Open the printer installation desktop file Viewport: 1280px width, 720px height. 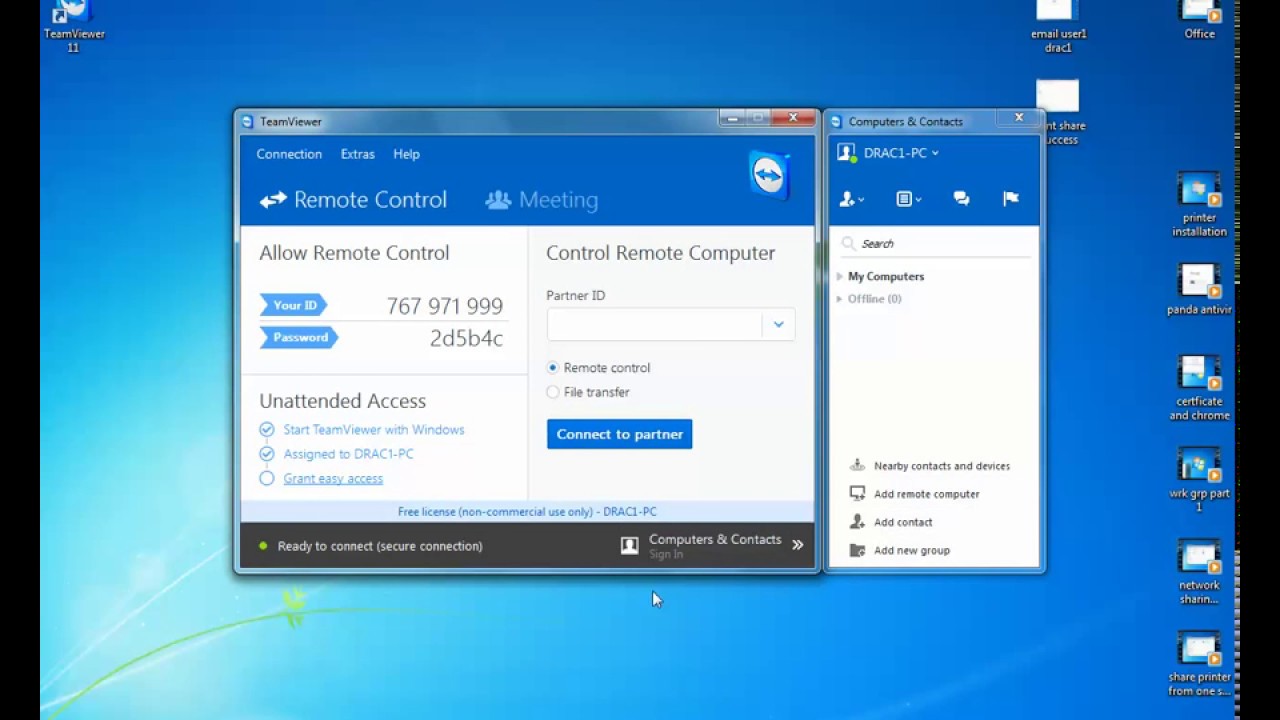point(1200,205)
